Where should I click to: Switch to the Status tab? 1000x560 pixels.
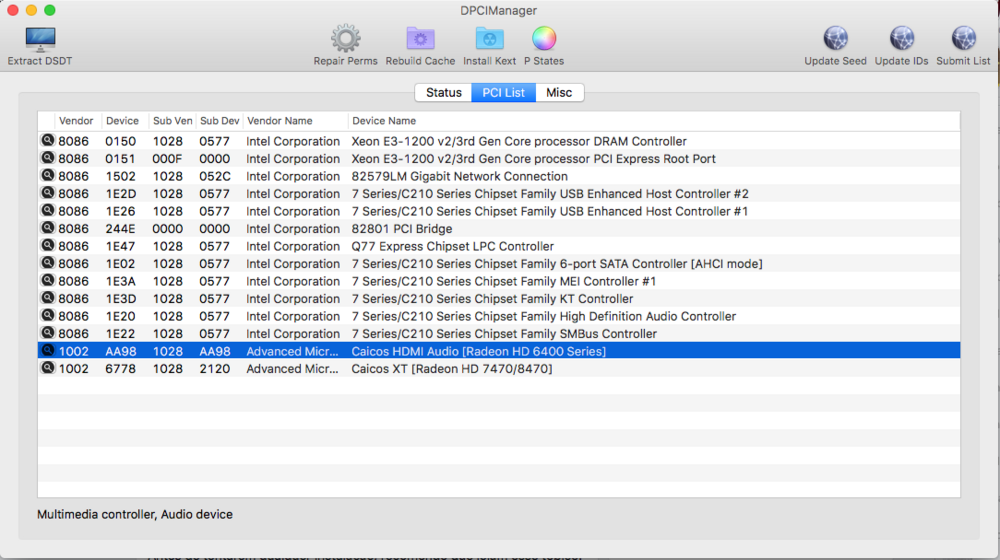point(443,92)
